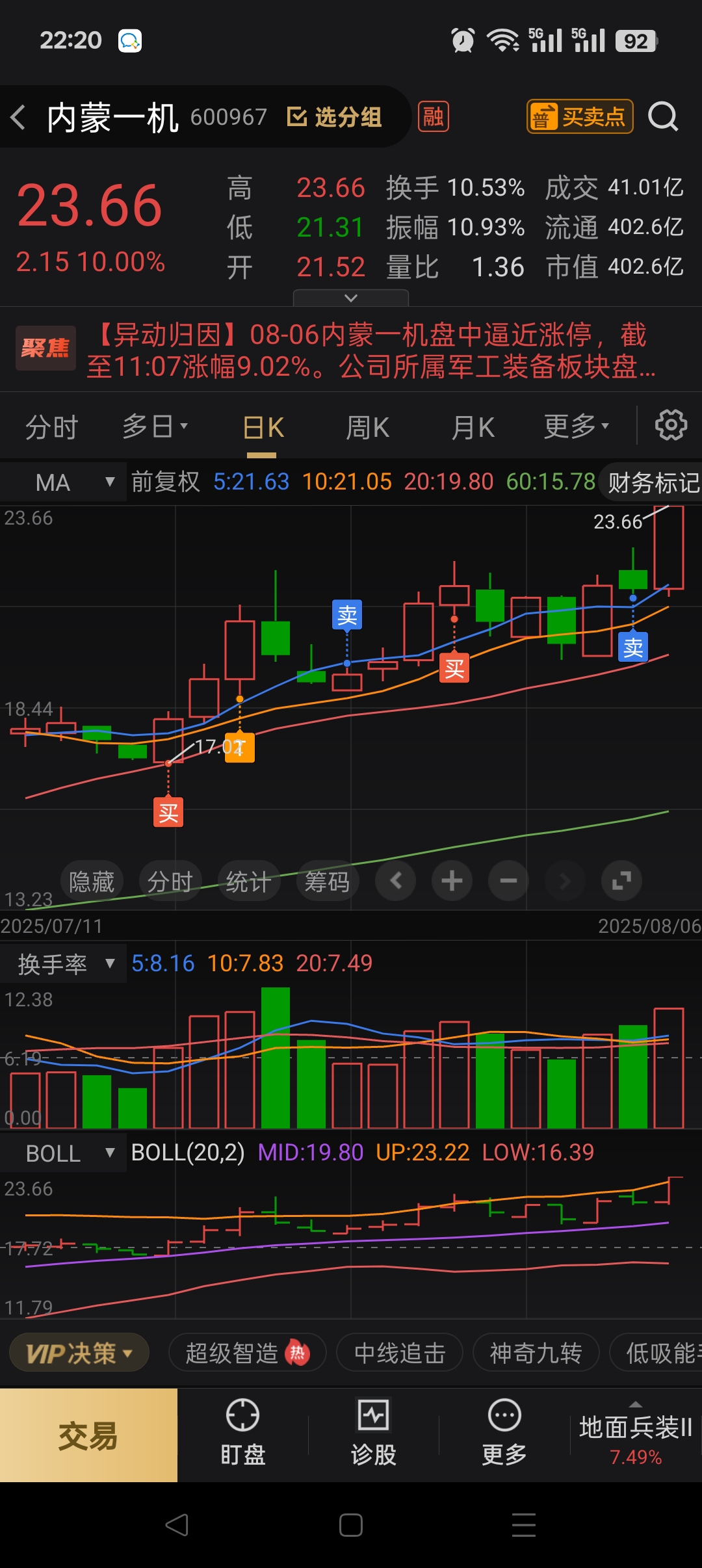Zoom in chart with plus icon

[x=452, y=881]
